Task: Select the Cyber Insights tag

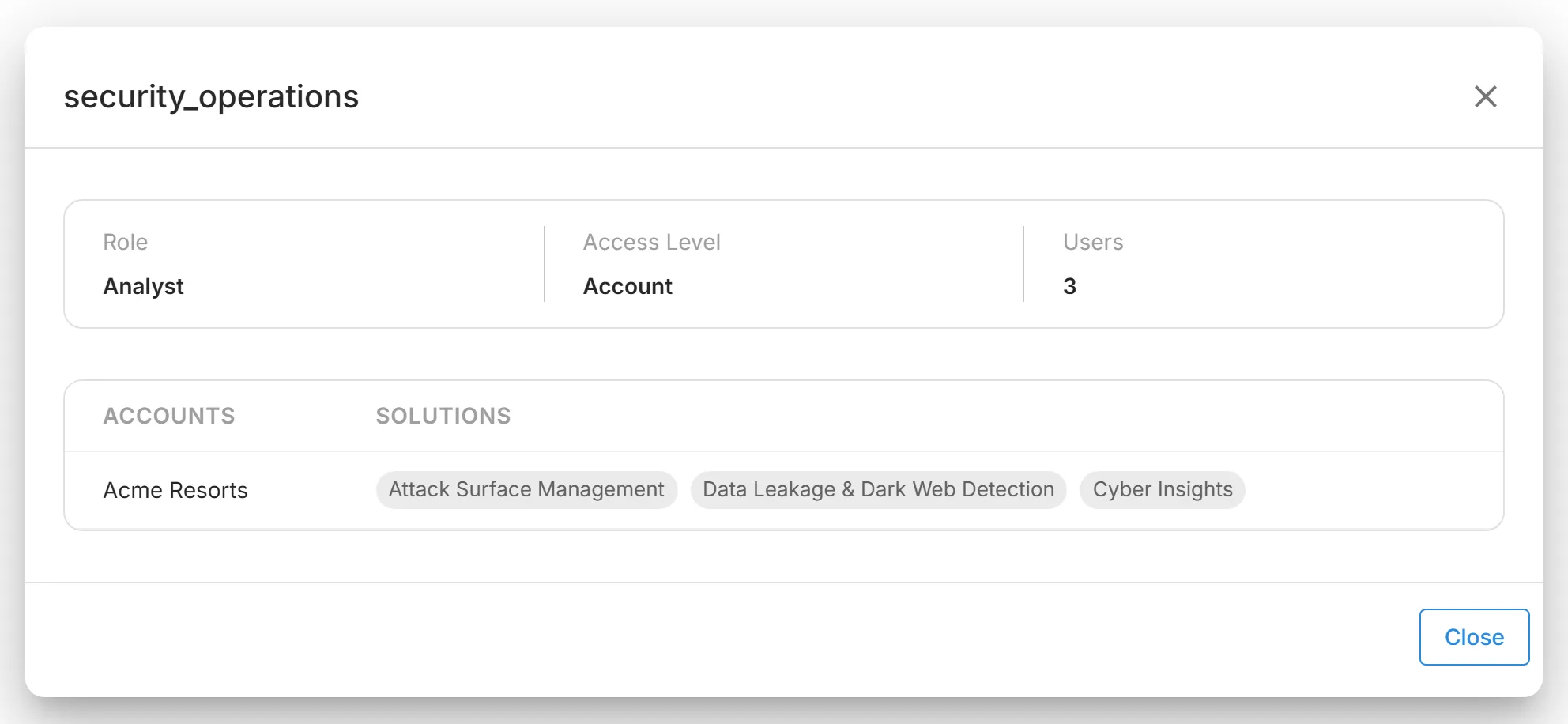Action: tap(1162, 490)
